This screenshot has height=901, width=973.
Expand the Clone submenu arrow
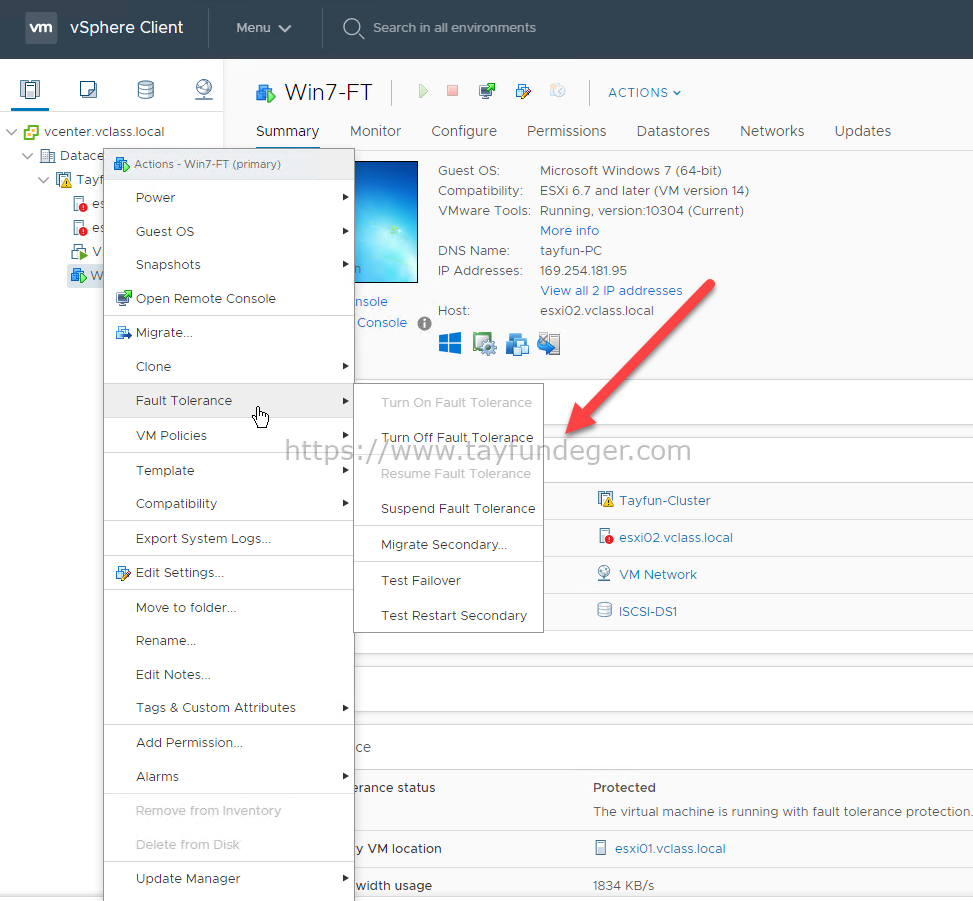(x=345, y=366)
